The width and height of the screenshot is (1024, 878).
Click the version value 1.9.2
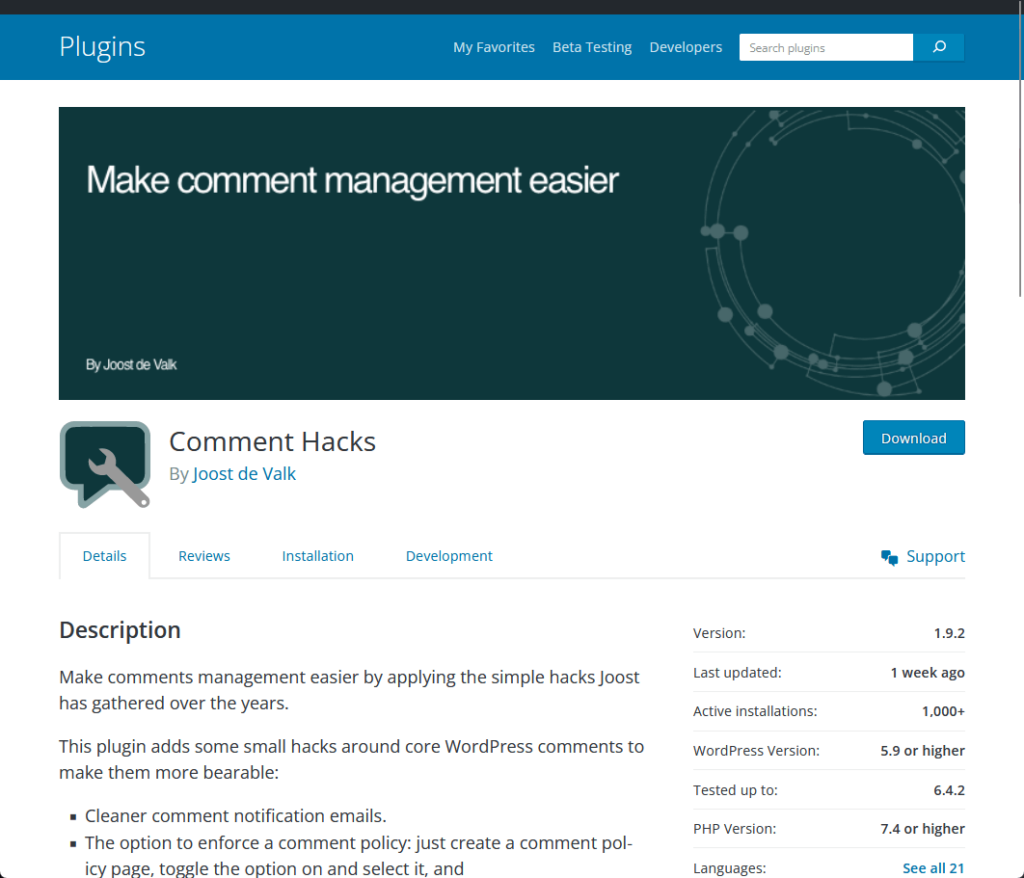point(949,633)
